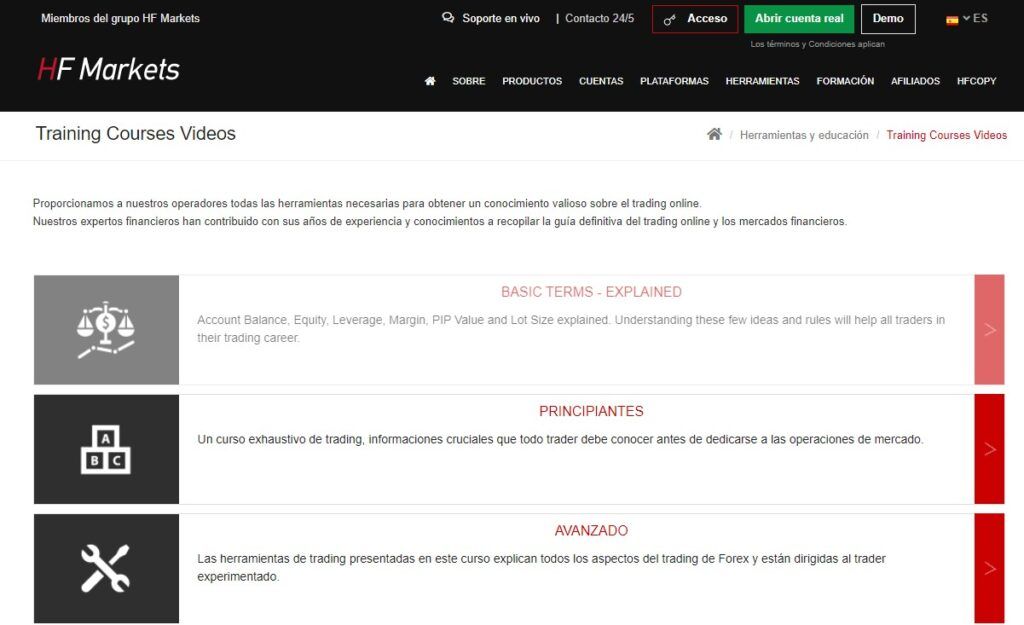Click the Acceso login button
Screen dimensions: 1024x625
pos(695,19)
